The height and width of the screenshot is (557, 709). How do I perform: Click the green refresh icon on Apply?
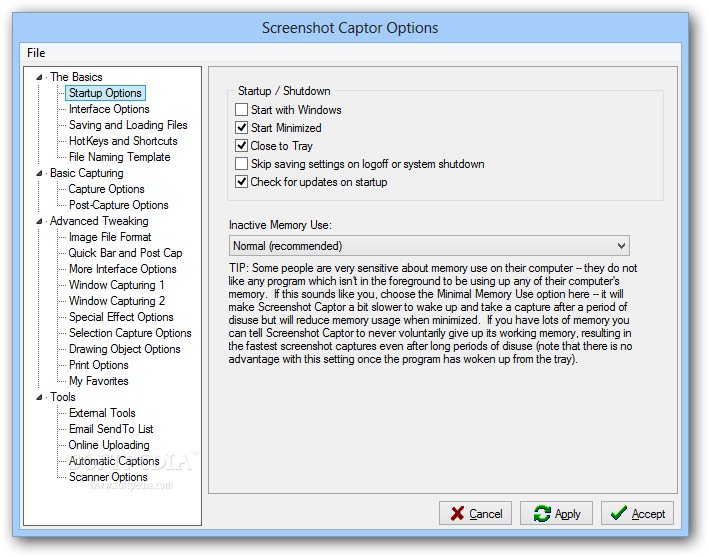(542, 514)
